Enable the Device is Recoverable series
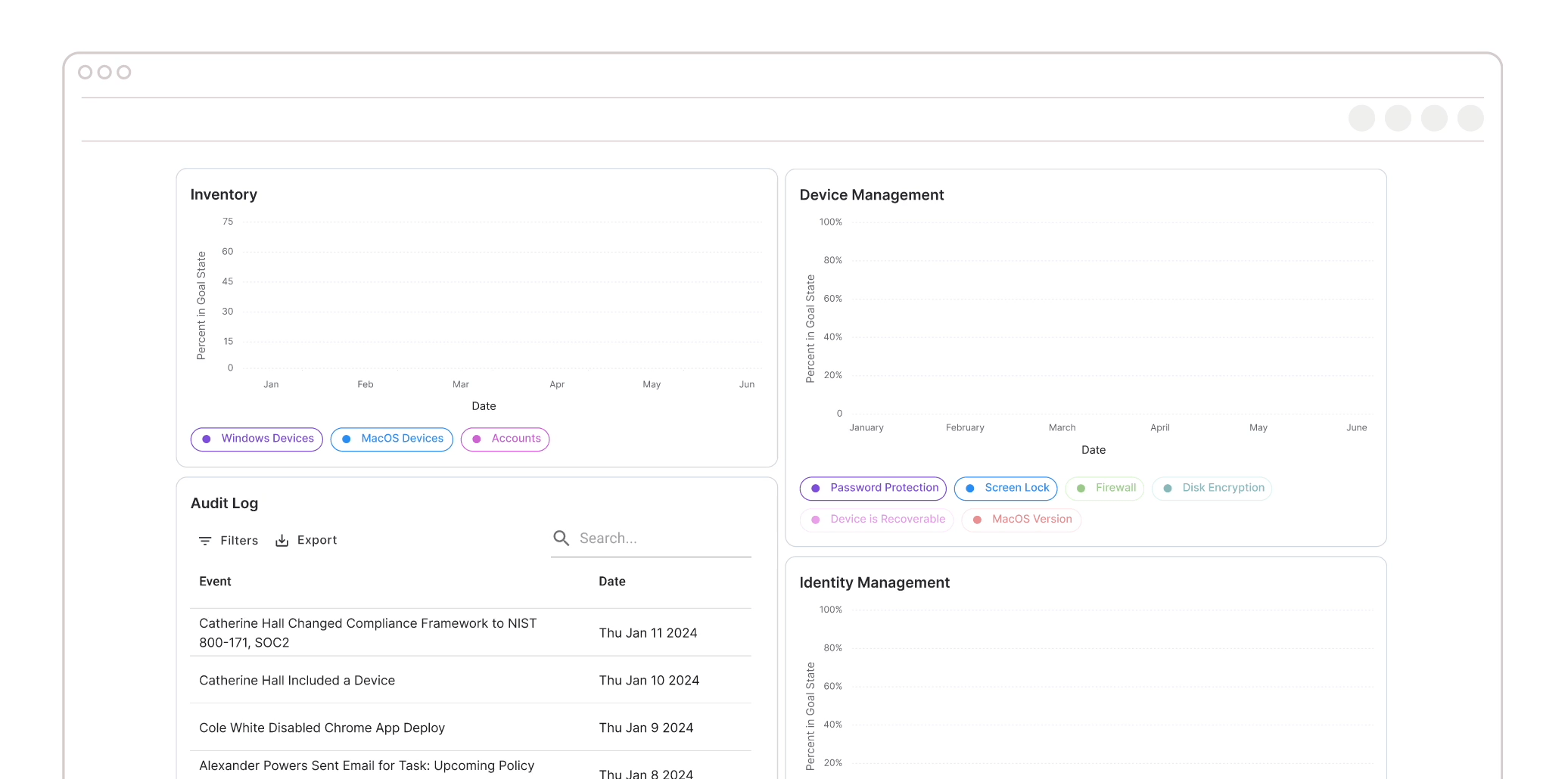 [x=876, y=520]
